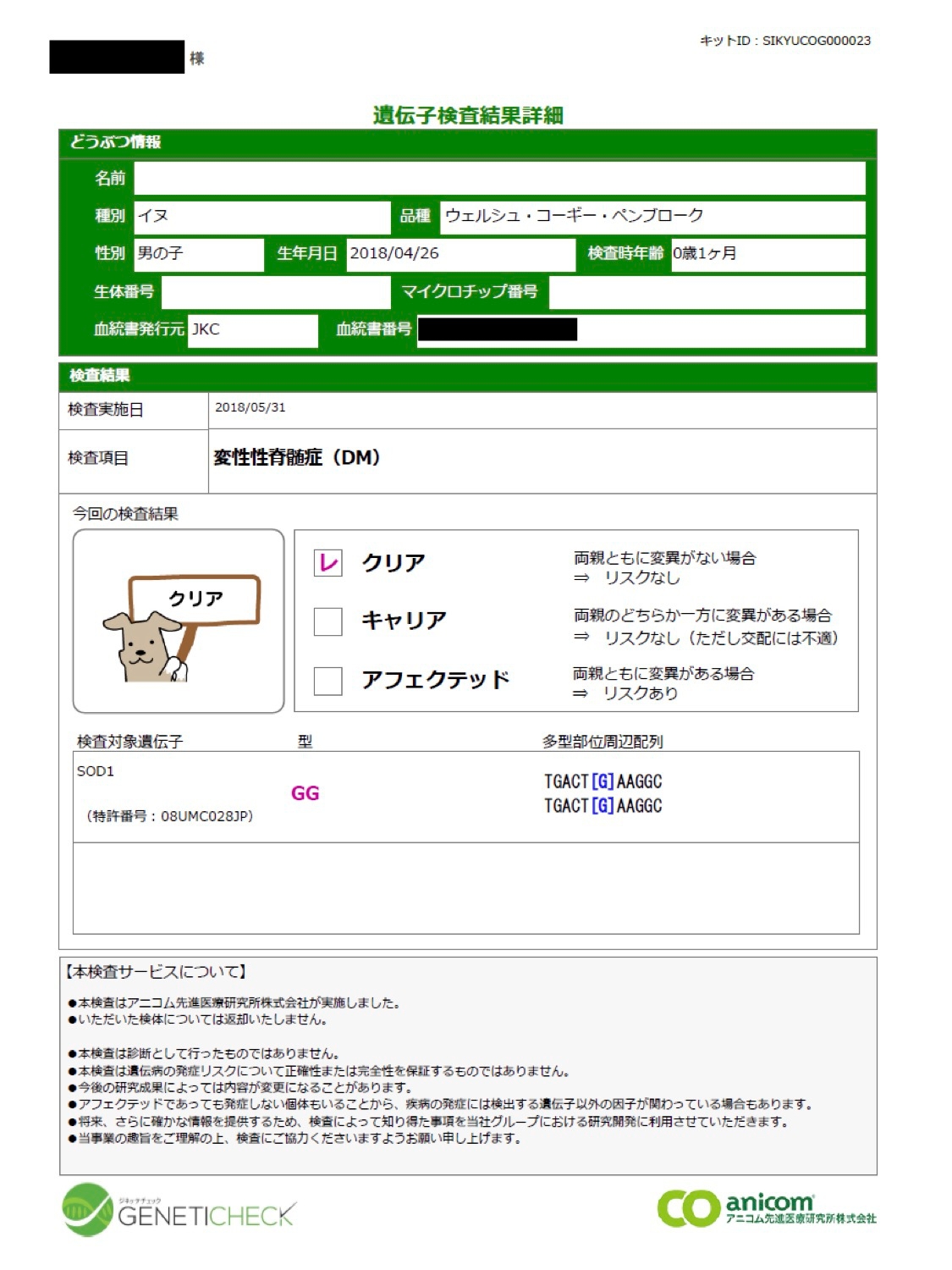This screenshot has width=952, height=1270.
Task: Click the 遺伝子検査結果詳細 title
Action: click(x=468, y=115)
